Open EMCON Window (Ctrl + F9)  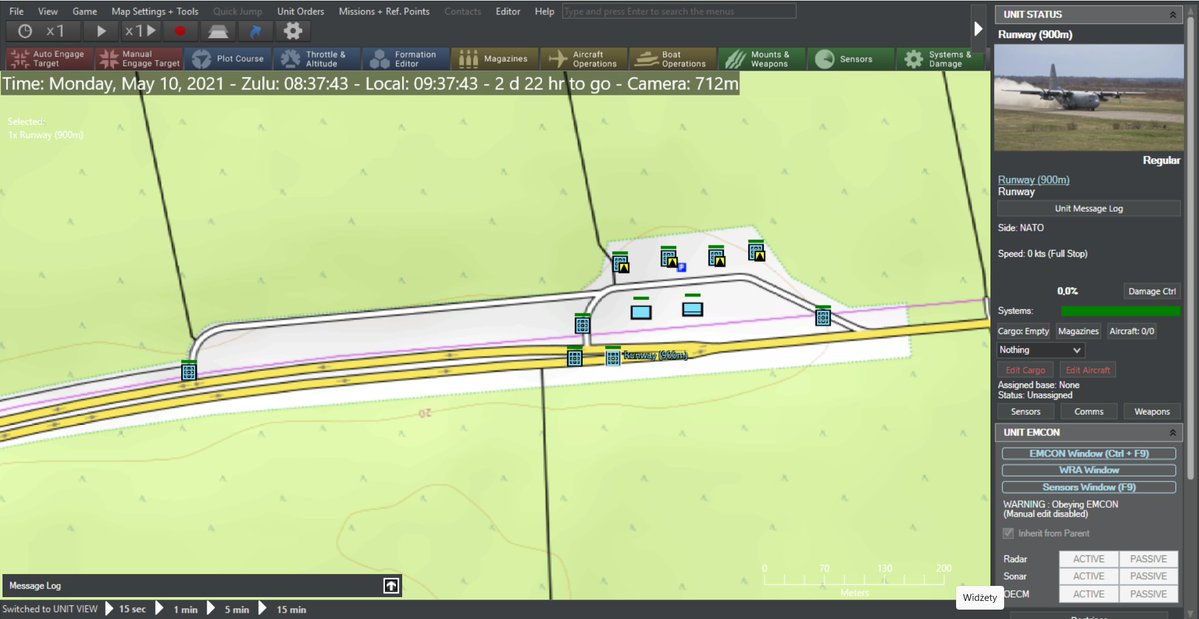[x=1089, y=453]
